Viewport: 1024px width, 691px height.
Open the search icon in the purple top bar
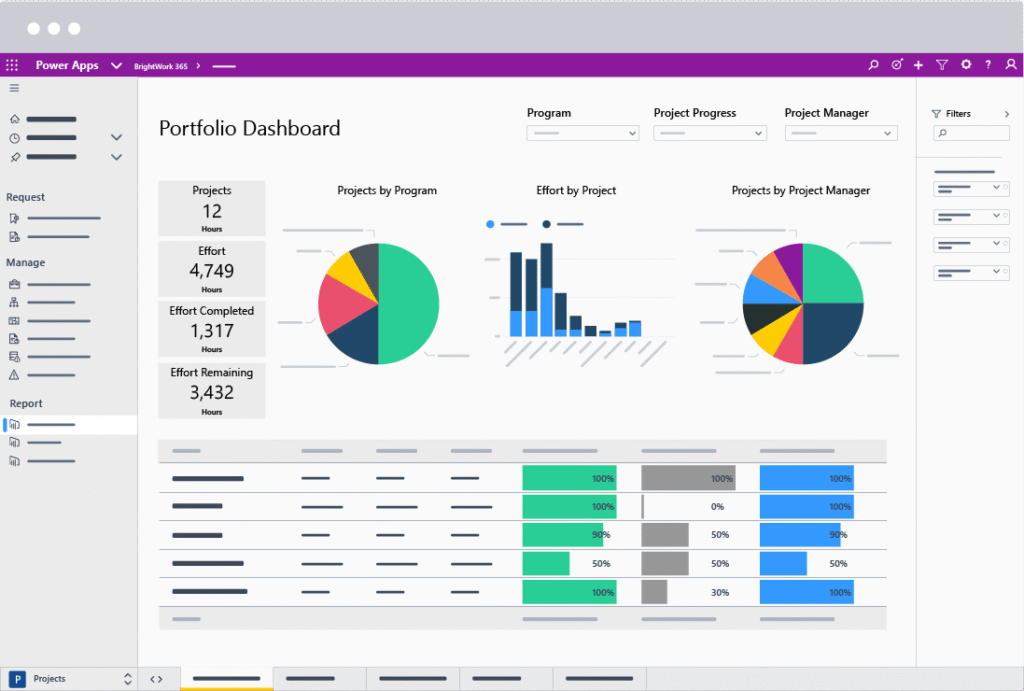pos(873,64)
